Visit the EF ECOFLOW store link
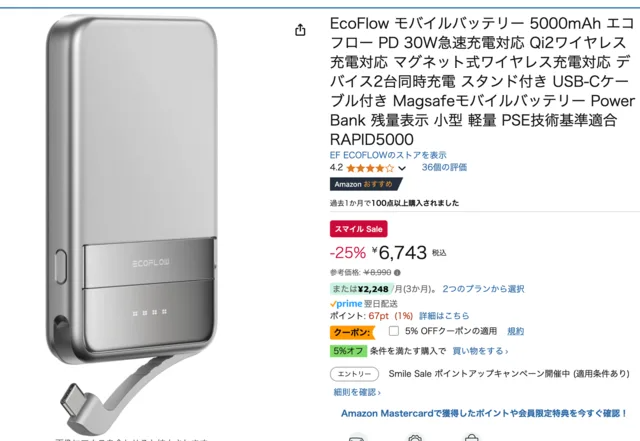 (388, 155)
